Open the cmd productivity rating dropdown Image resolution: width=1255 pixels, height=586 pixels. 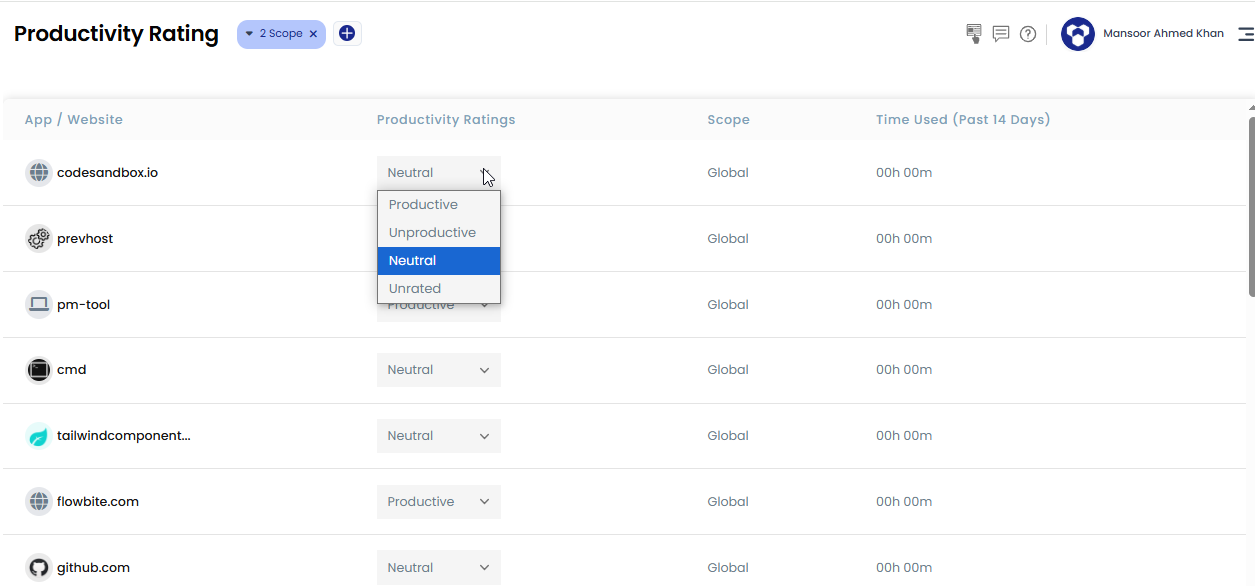[438, 369]
